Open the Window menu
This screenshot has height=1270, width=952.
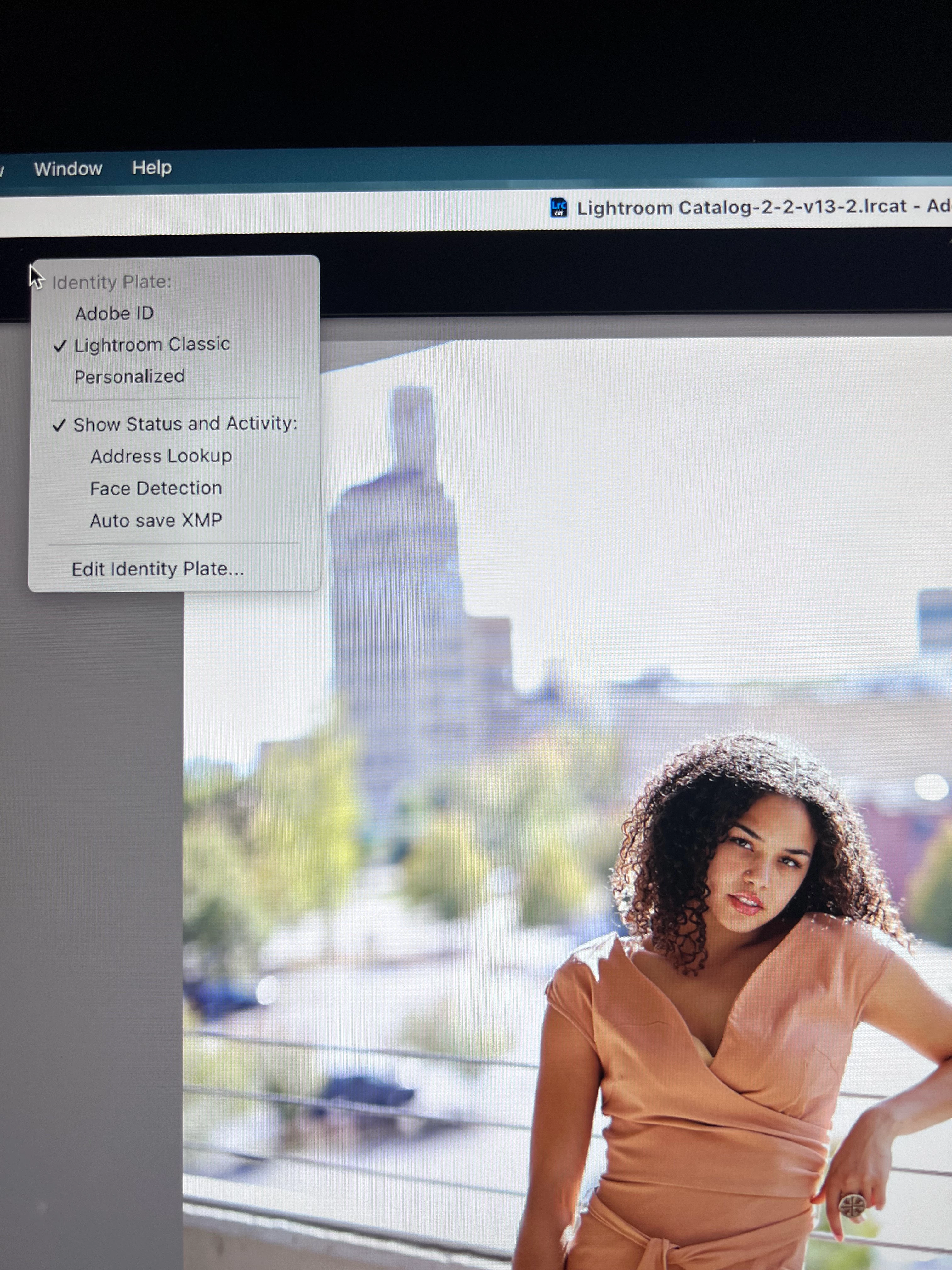click(68, 169)
